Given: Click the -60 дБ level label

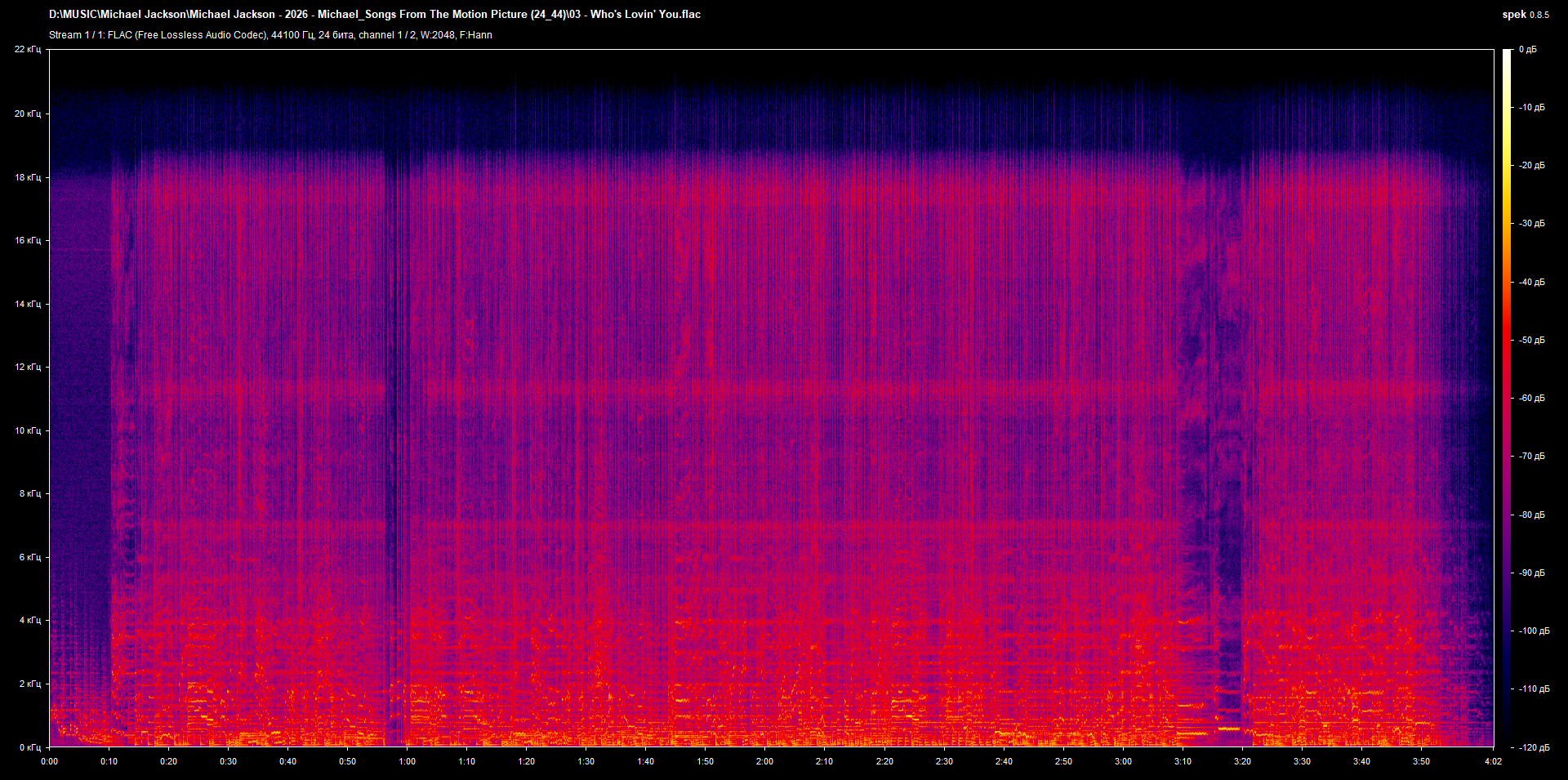Looking at the screenshot, I should click(x=1531, y=398).
